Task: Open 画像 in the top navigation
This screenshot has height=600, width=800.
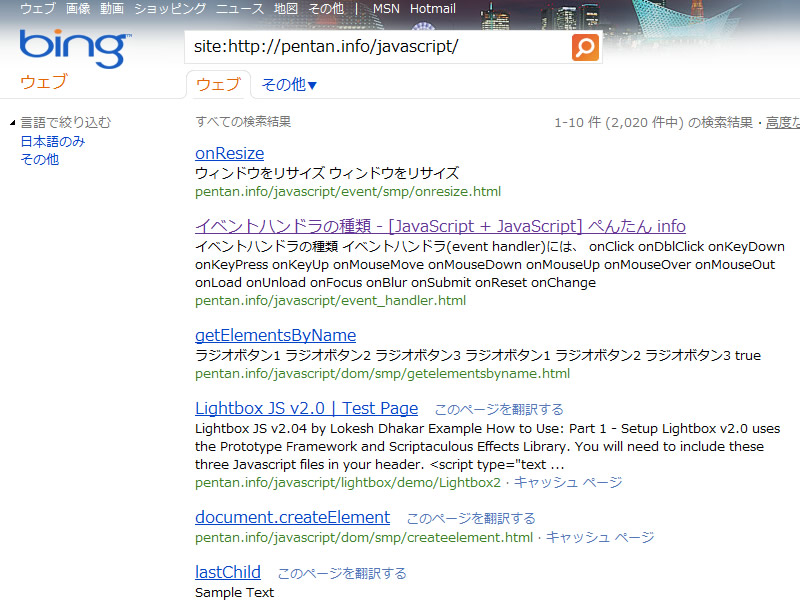Action: point(78,9)
